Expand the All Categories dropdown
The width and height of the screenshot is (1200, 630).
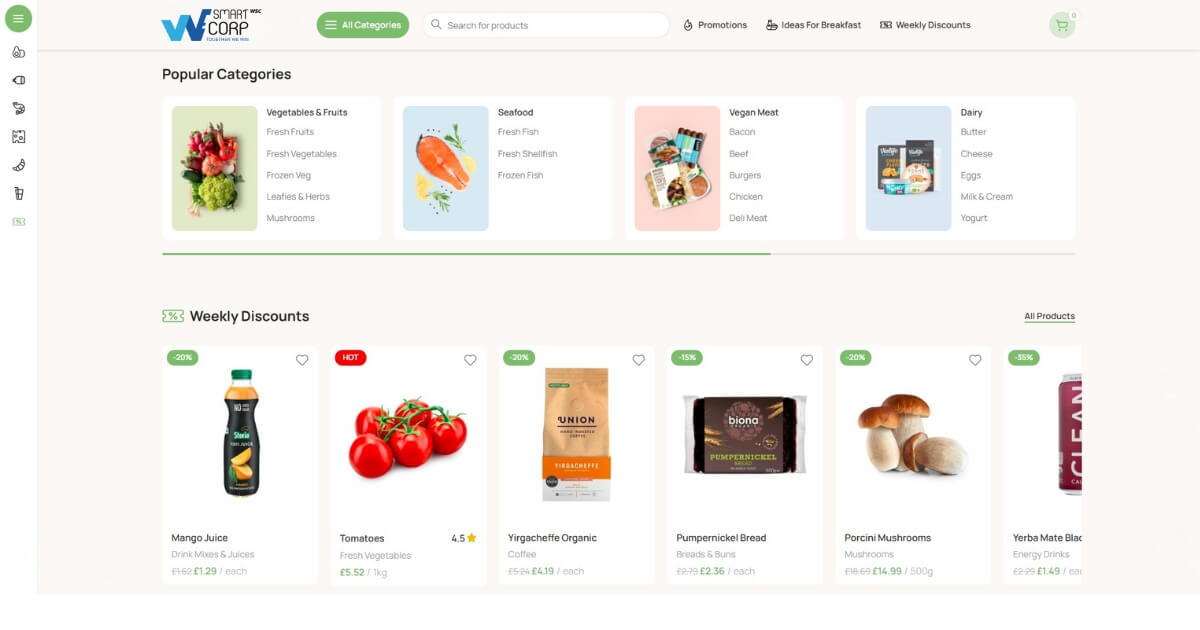click(363, 25)
